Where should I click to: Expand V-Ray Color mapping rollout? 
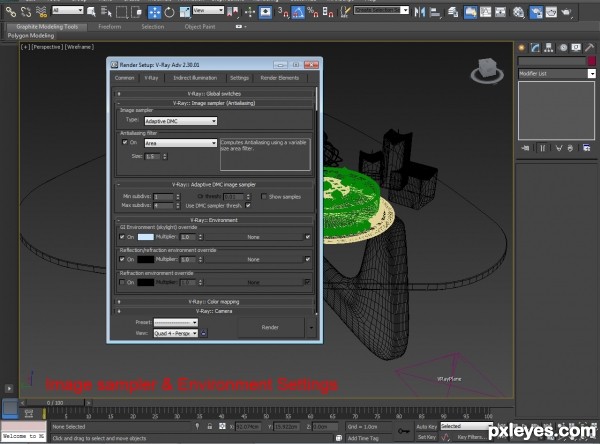click(x=214, y=302)
